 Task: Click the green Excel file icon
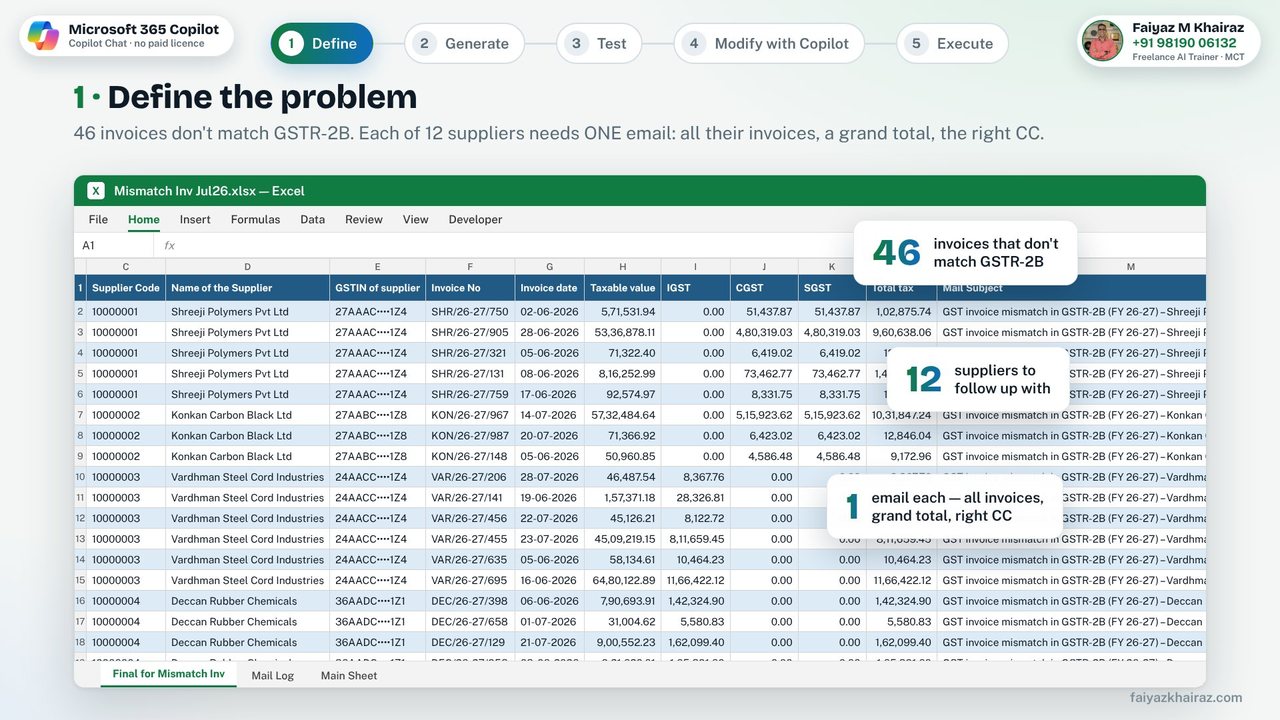pos(96,191)
